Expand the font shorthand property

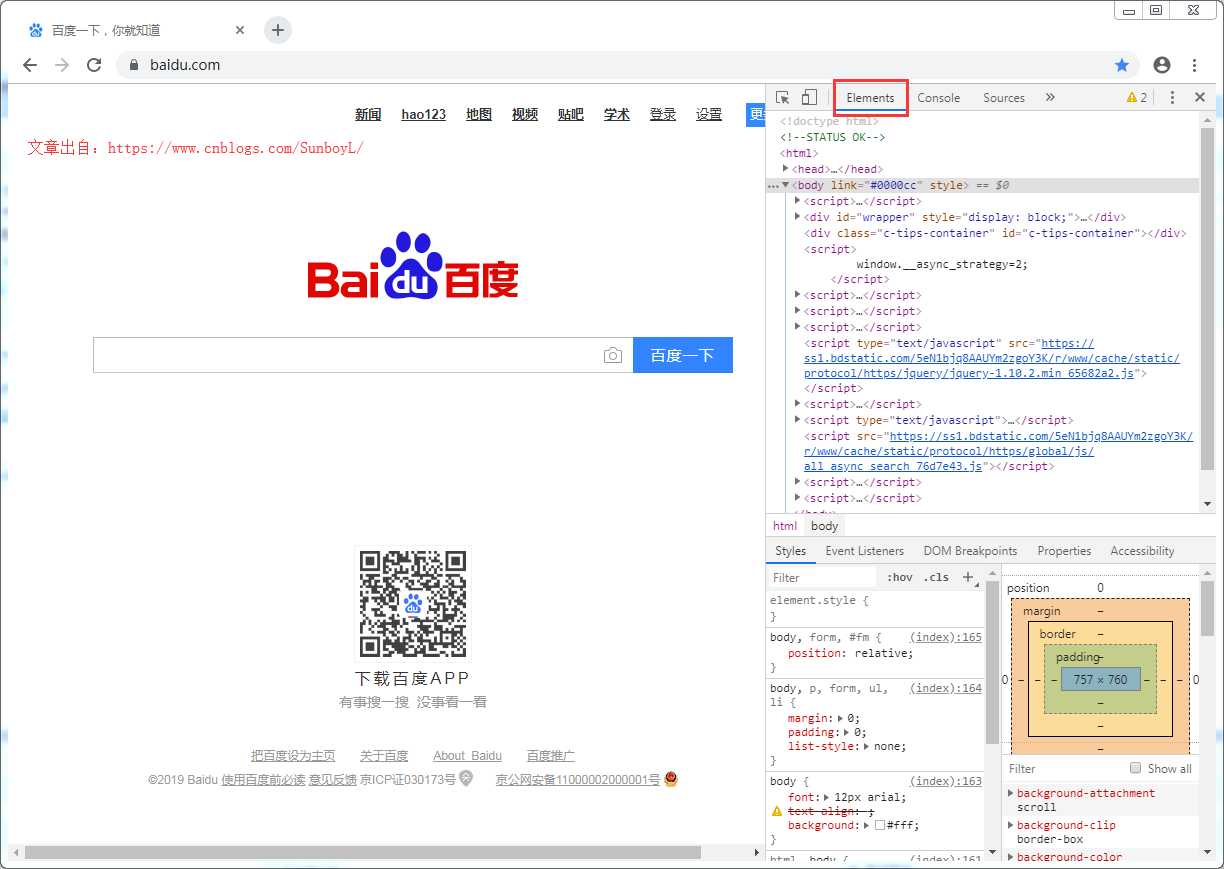pos(828,797)
